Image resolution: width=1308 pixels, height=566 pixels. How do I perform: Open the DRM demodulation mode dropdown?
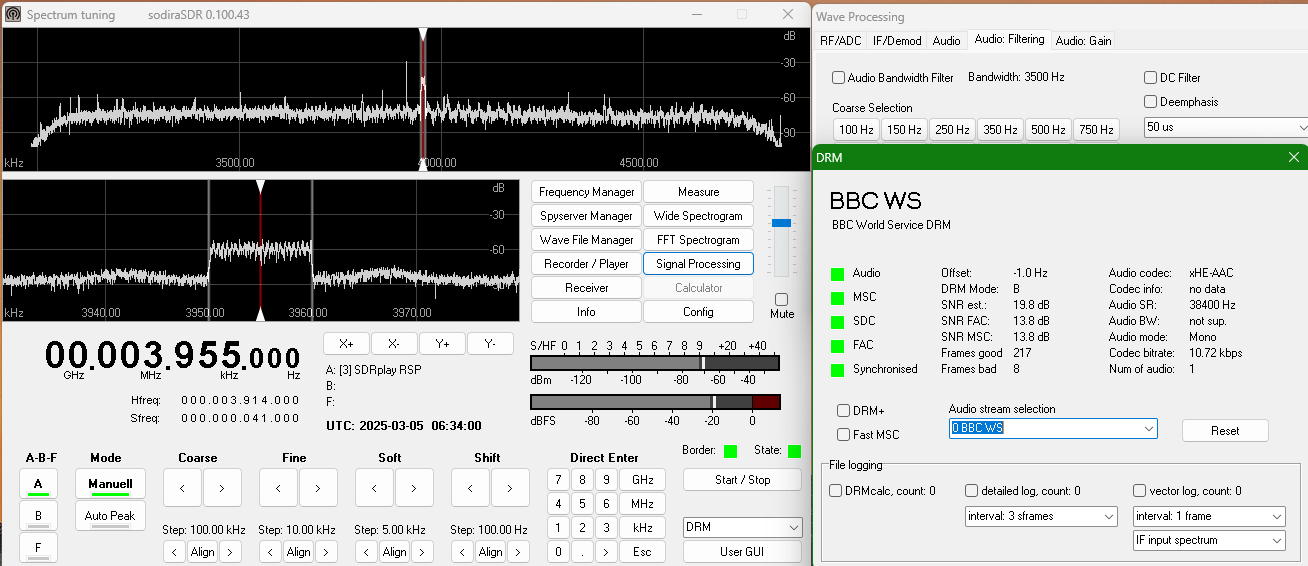pos(743,527)
